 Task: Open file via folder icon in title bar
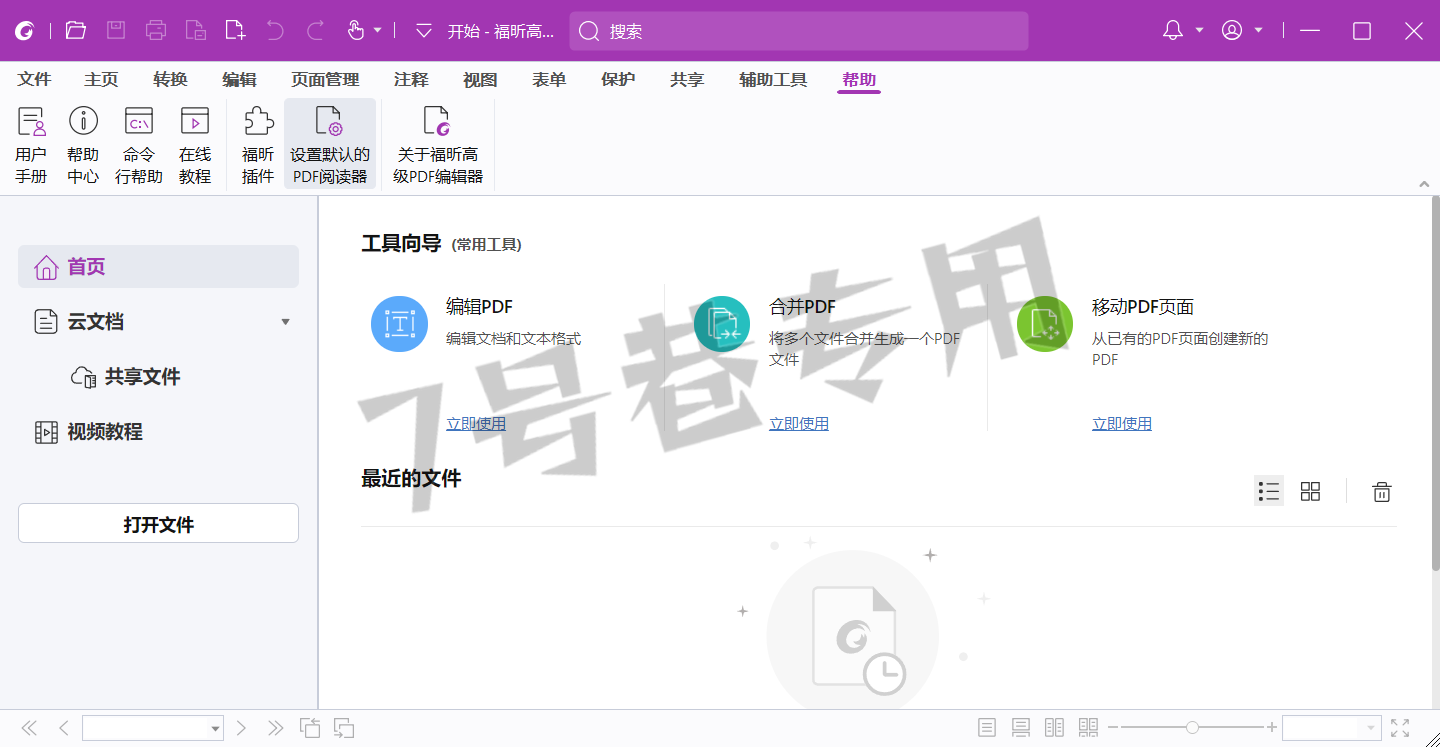76,30
